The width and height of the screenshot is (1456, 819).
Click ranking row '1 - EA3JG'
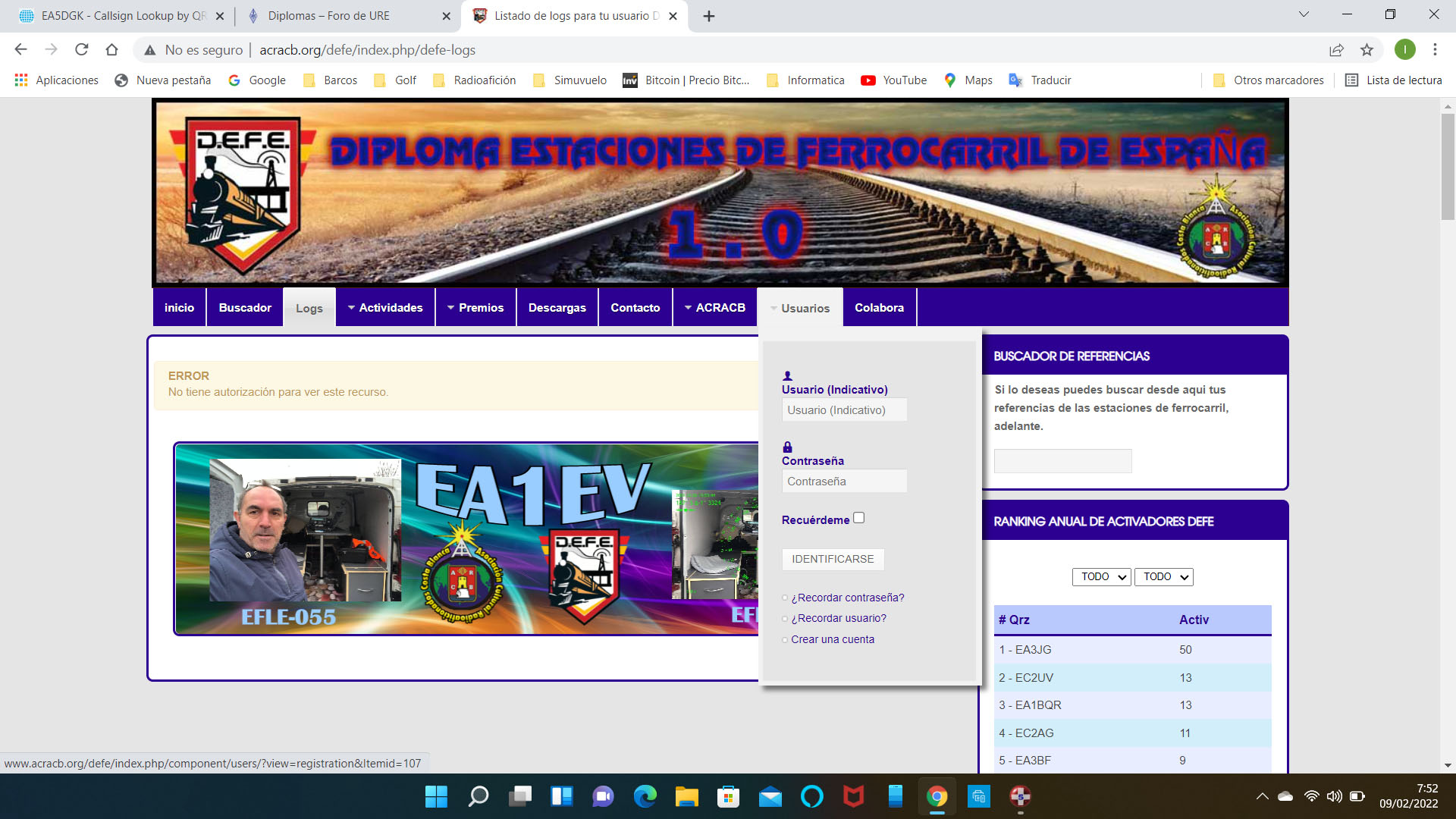click(x=1132, y=650)
